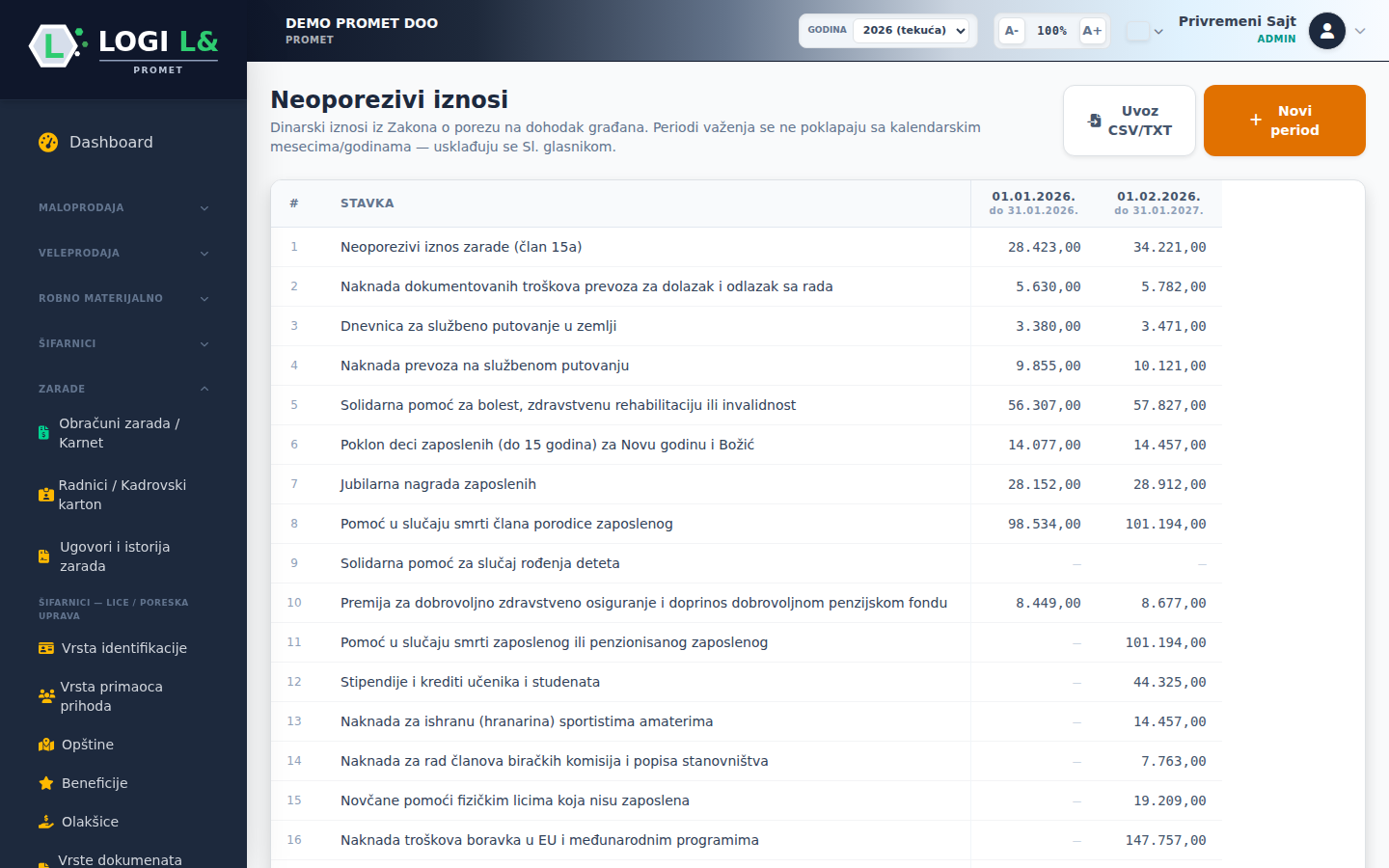Expand the Veleprodaja sidebar section

123,253
